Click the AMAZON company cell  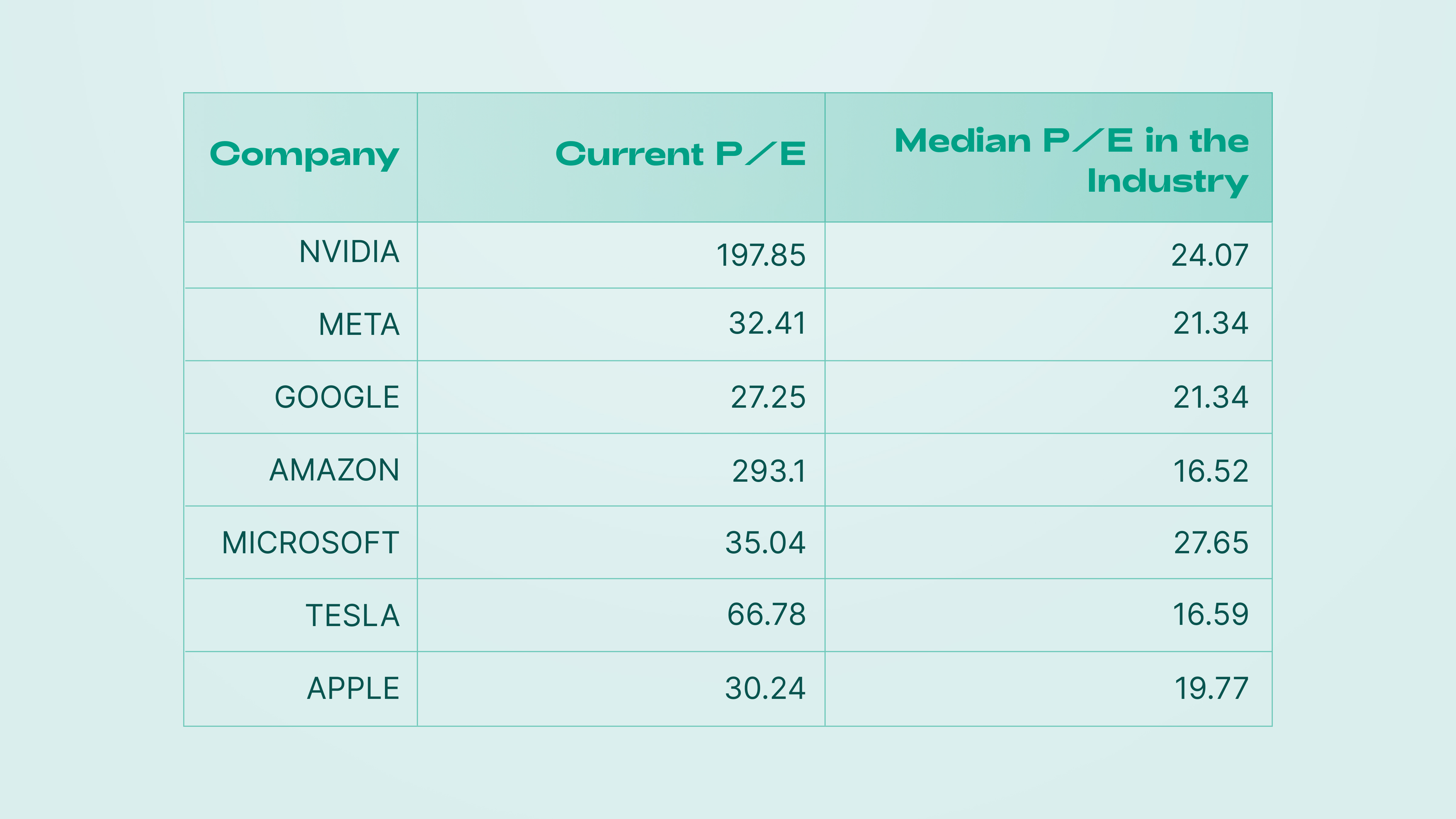(334, 470)
